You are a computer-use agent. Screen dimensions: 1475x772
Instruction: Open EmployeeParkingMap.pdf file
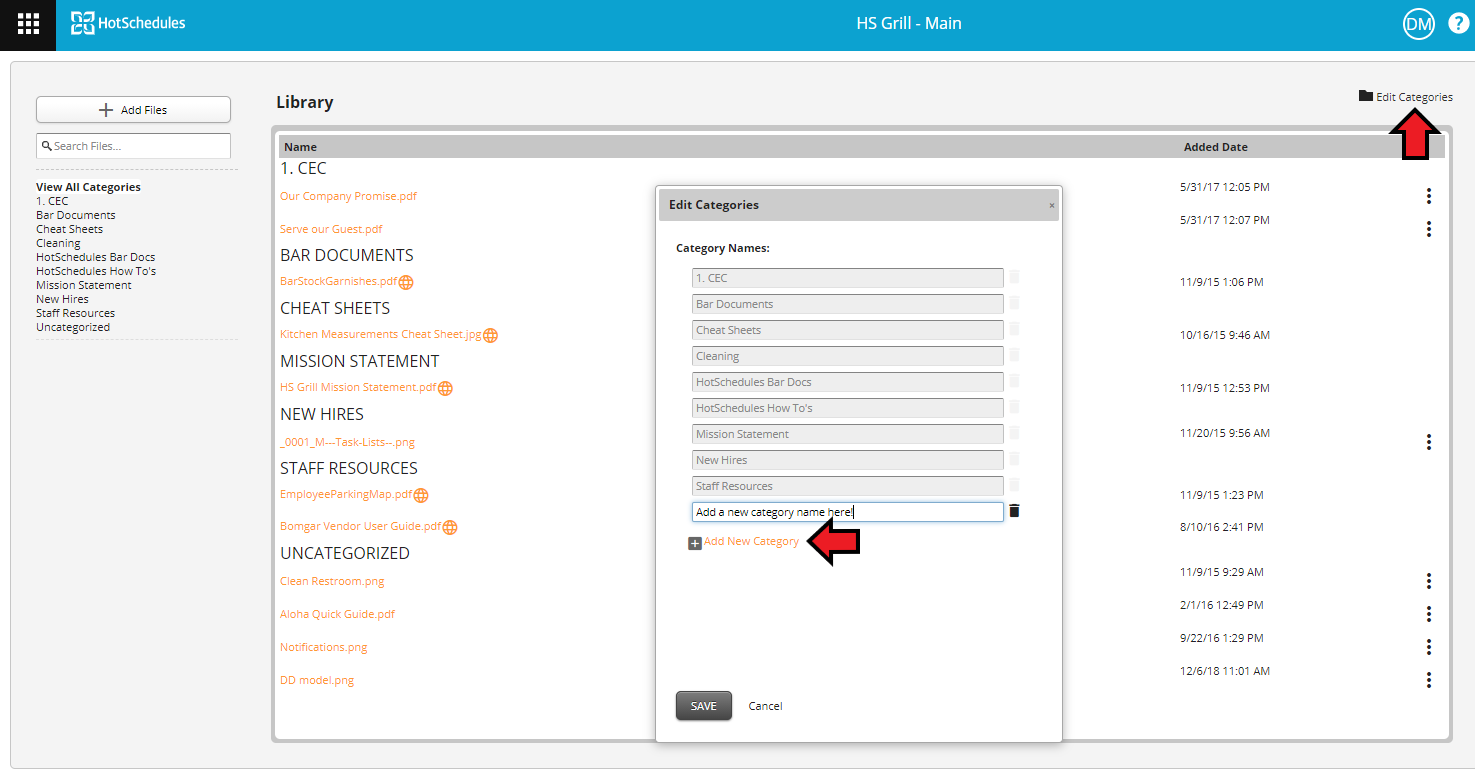coord(346,494)
